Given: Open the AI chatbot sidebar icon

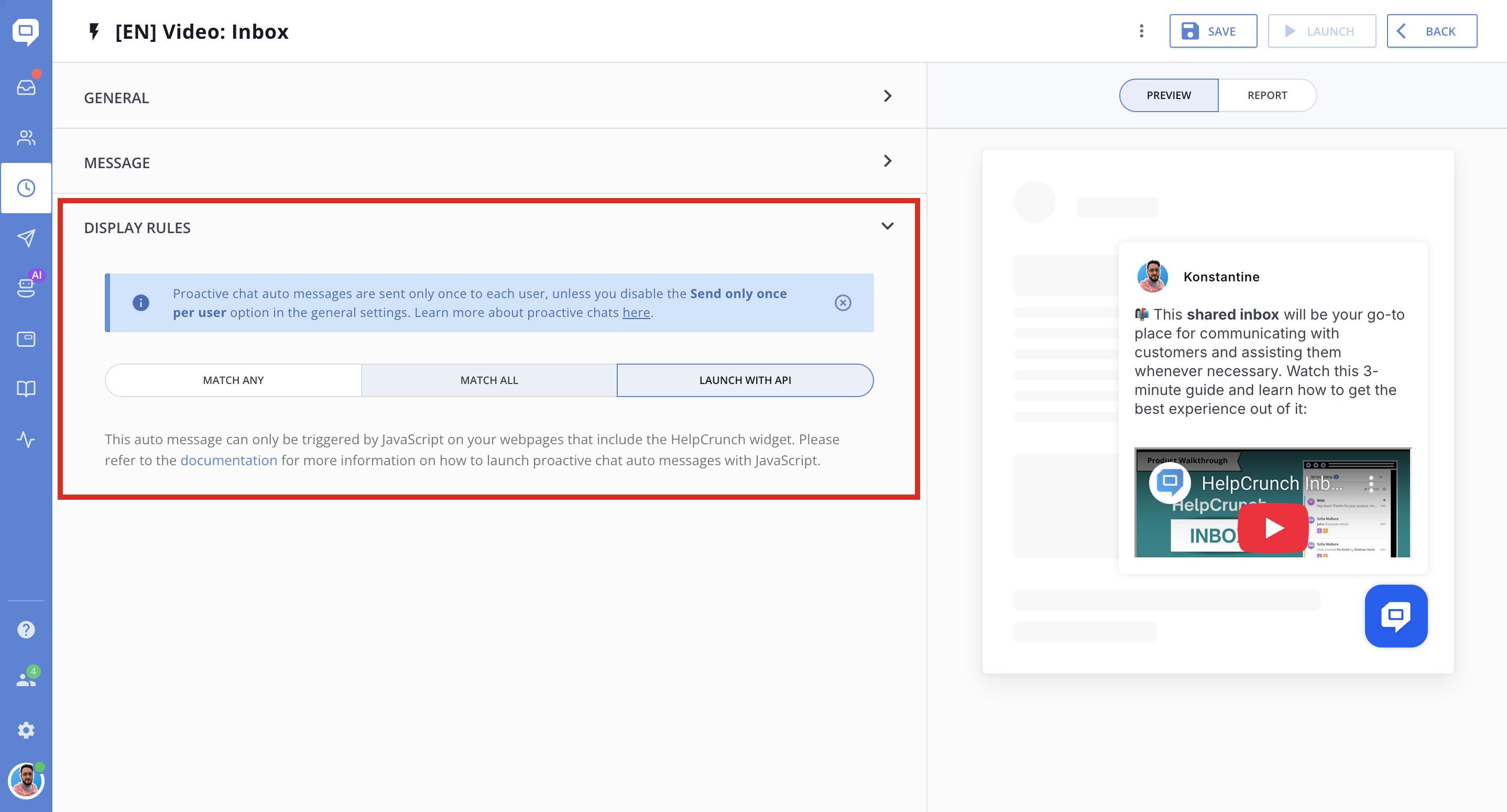Looking at the screenshot, I should (26, 288).
